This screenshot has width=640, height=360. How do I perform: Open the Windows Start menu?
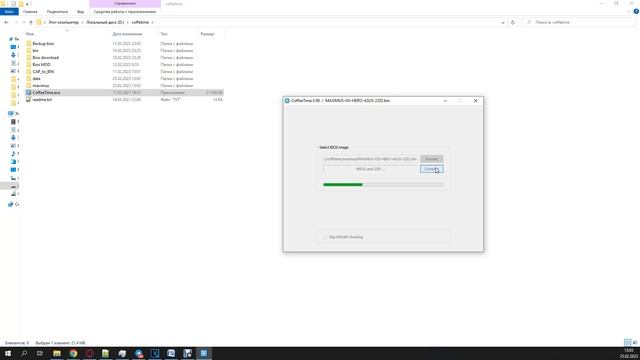pos(8,353)
